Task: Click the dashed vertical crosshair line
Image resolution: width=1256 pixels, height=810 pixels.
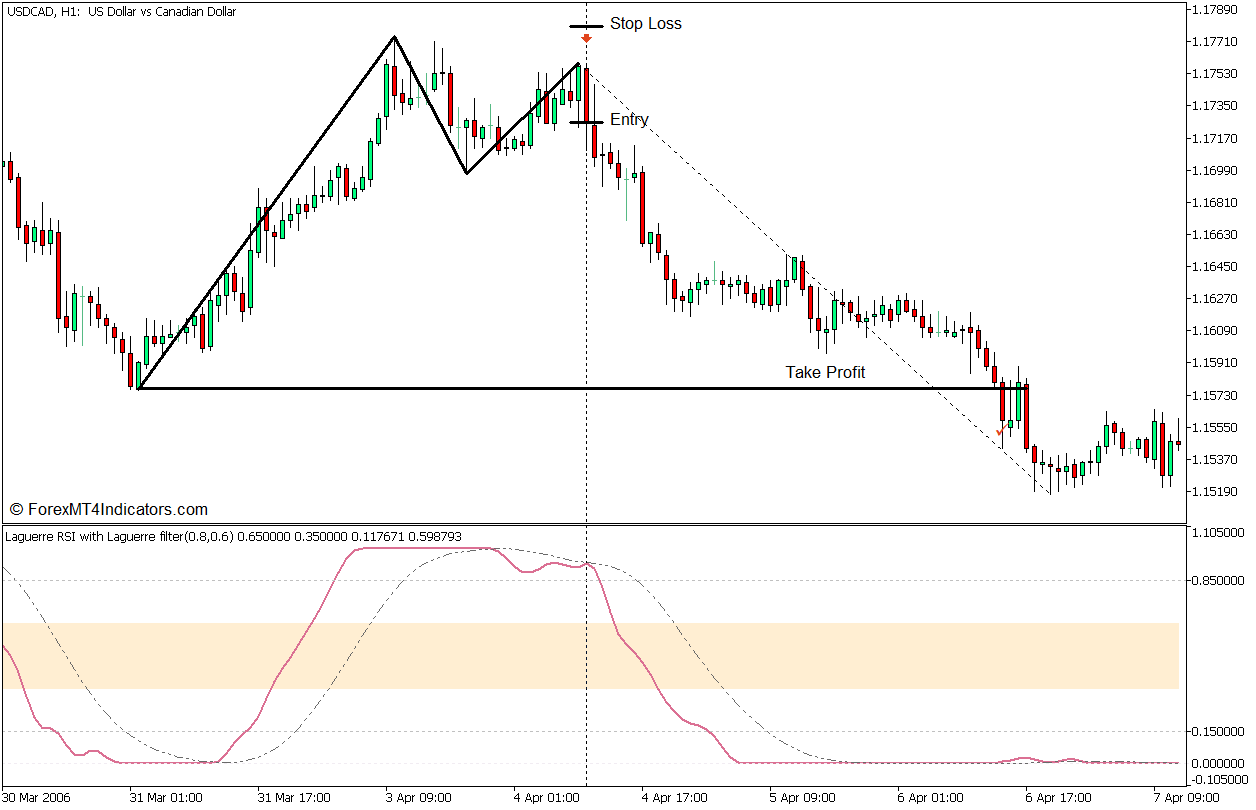Action: click(x=587, y=300)
